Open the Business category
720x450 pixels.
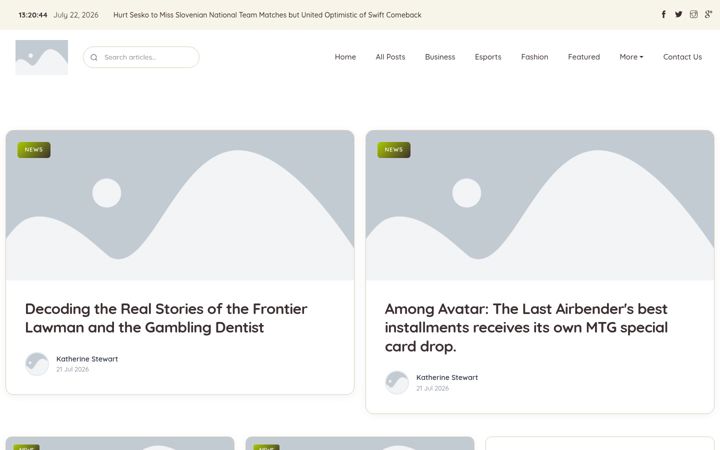[x=440, y=57]
